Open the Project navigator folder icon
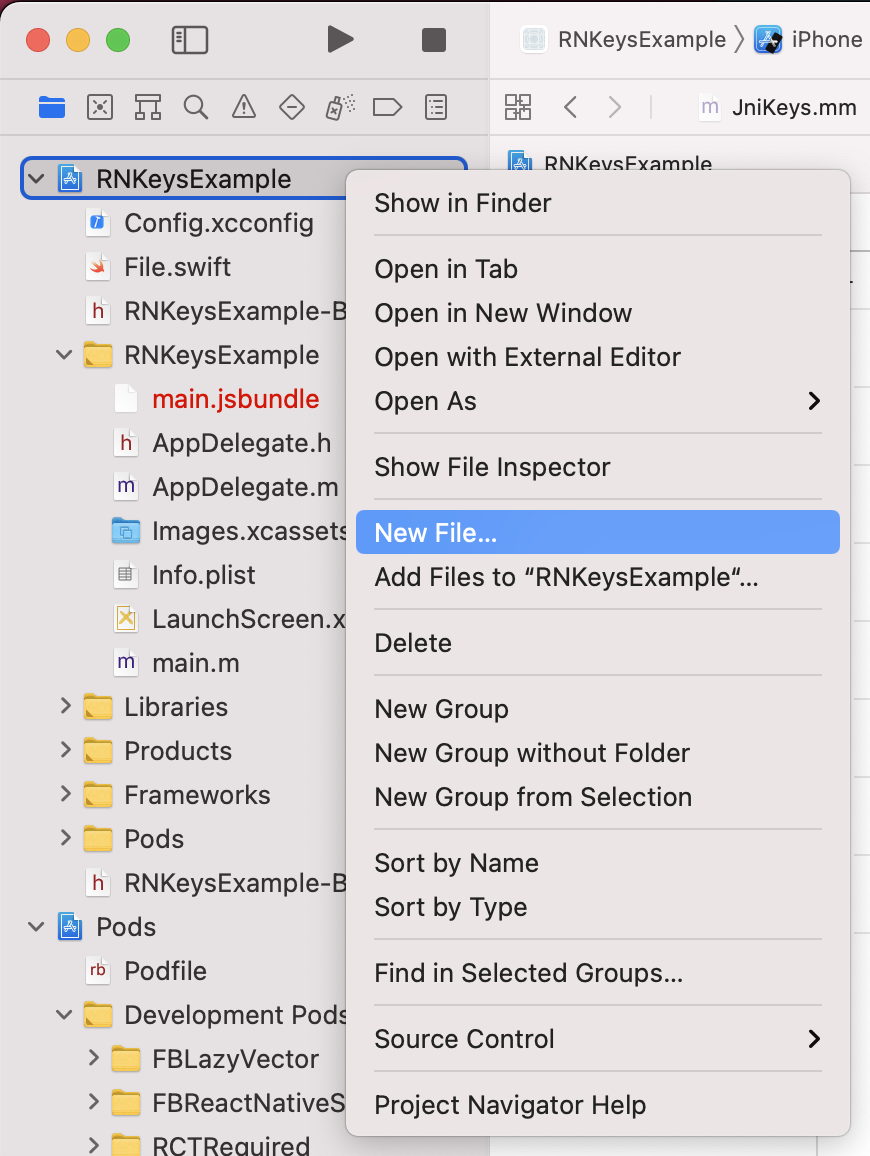 point(52,108)
